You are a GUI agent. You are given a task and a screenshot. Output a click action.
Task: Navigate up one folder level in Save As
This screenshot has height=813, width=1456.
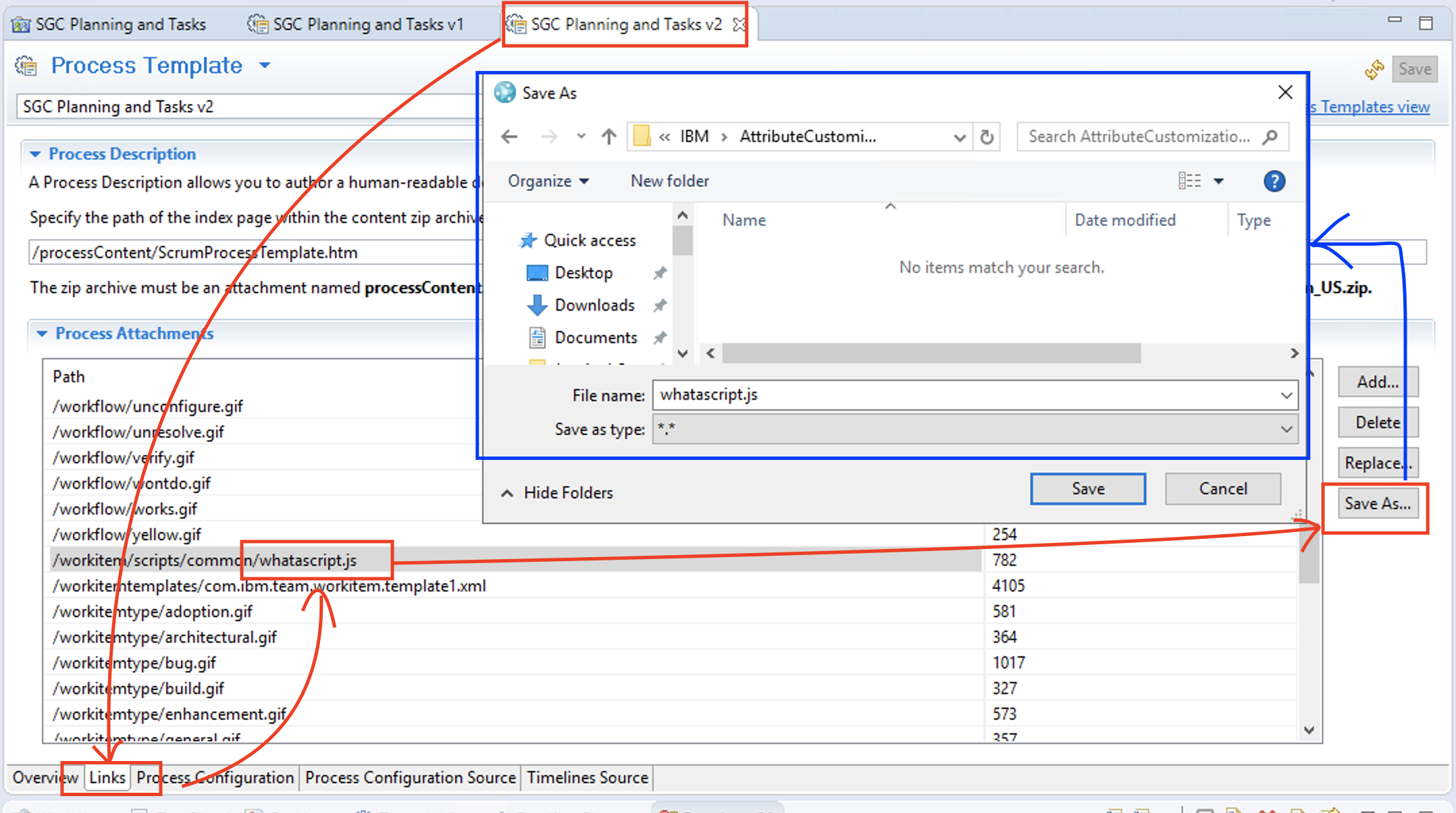(x=608, y=136)
